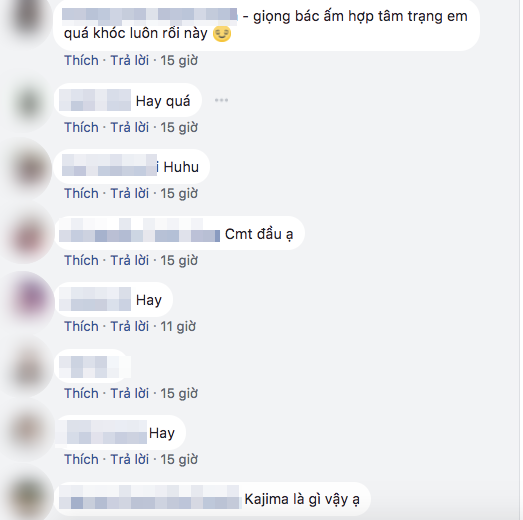Like the 'Cmt đầu ạ' comment
The image size is (523, 520).
coord(81,261)
